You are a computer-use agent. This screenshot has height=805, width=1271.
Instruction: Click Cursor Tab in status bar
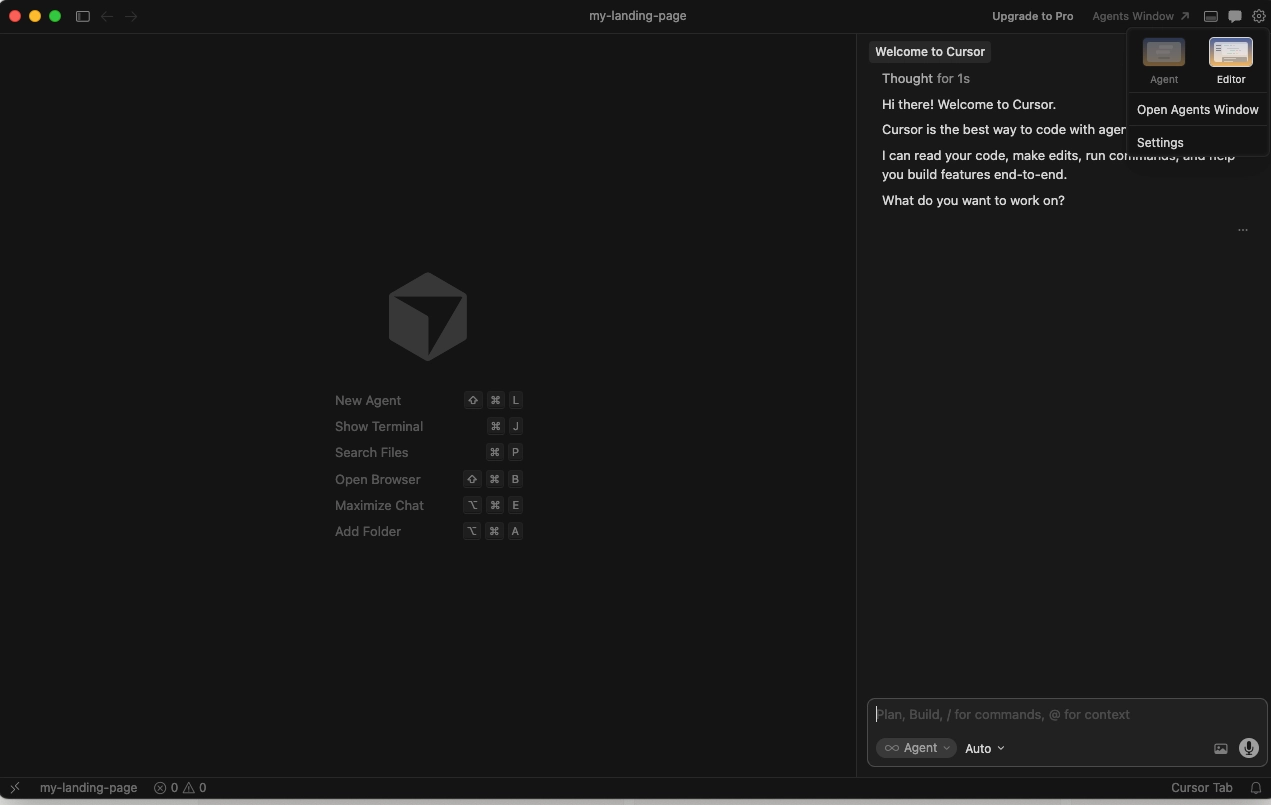(x=1202, y=788)
